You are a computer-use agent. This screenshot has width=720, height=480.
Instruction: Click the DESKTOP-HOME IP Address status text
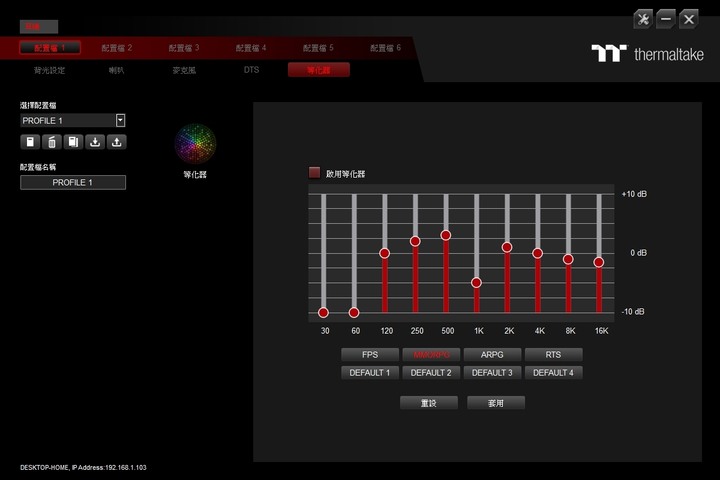tap(83, 468)
